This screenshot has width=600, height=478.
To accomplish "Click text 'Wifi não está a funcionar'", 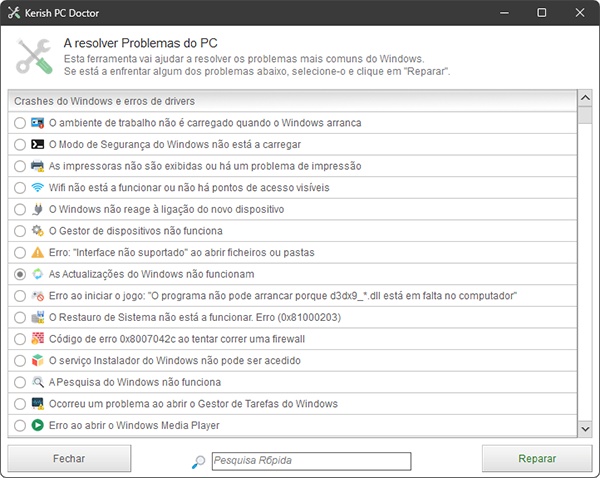I will (105, 188).
